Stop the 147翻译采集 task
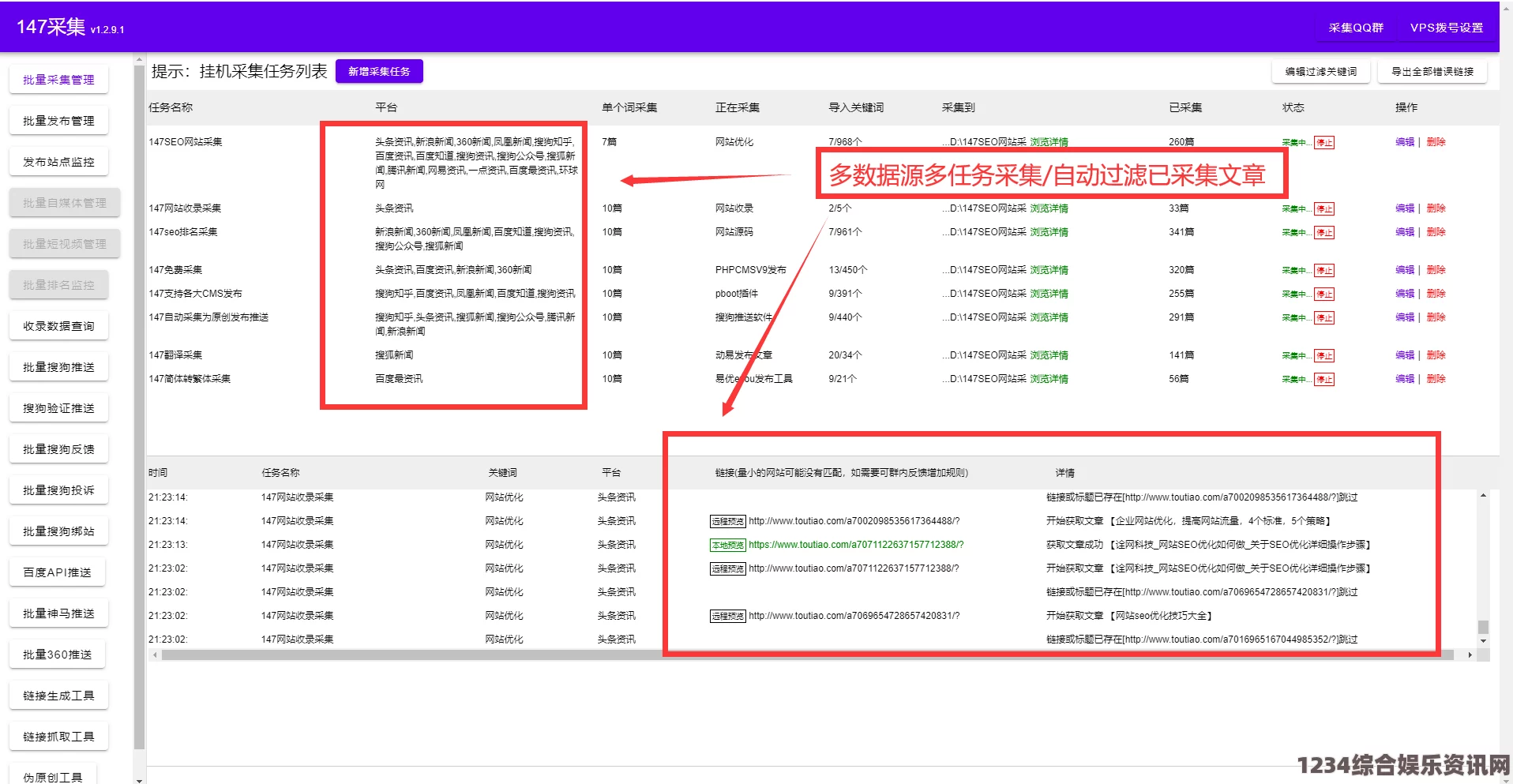The height and width of the screenshot is (784, 1513). (1324, 356)
